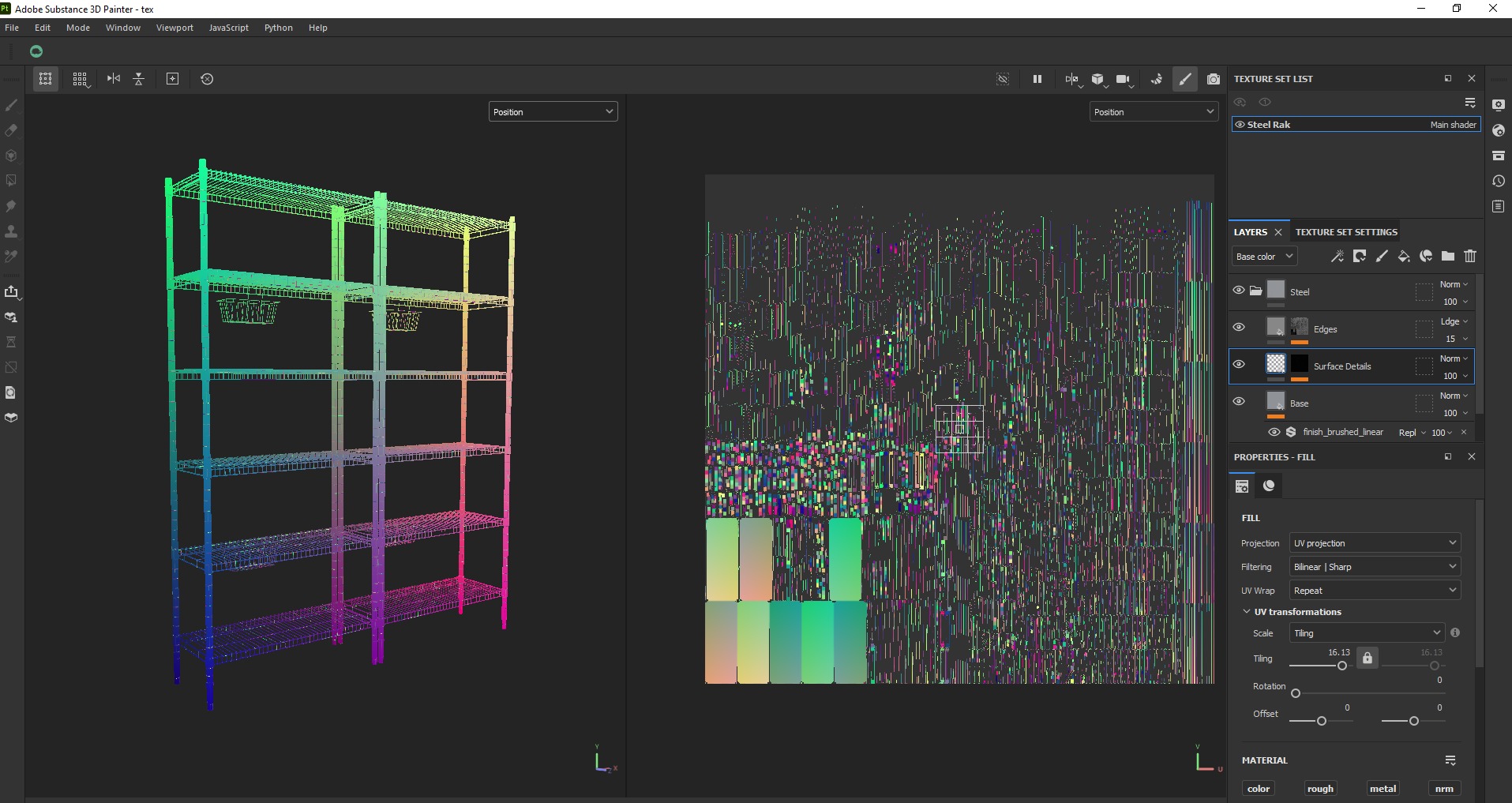Image resolution: width=1512 pixels, height=803 pixels.
Task: Open the Display settings sidebar icon
Action: (1499, 105)
